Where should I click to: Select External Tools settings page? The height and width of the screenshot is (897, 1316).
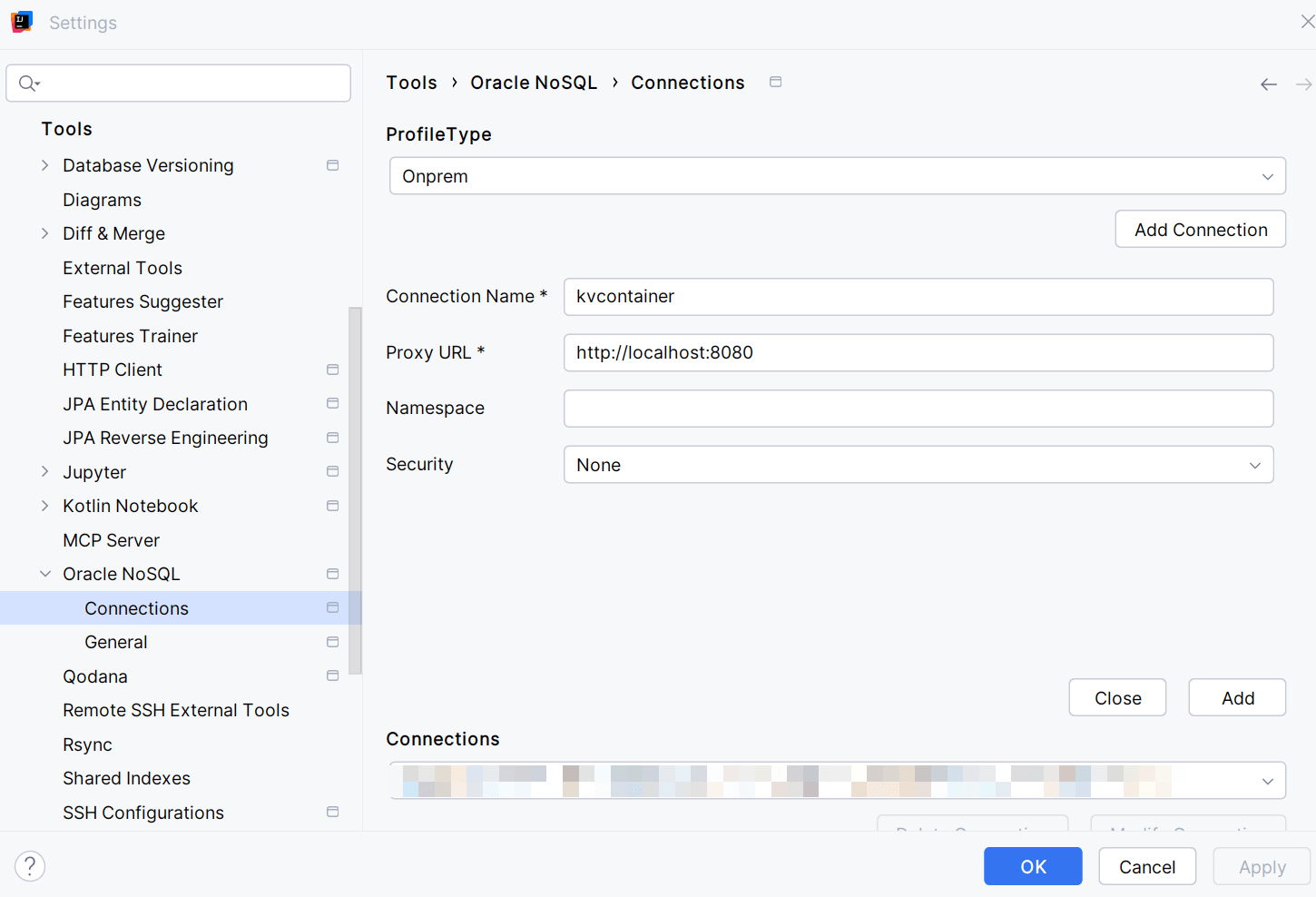click(x=123, y=268)
